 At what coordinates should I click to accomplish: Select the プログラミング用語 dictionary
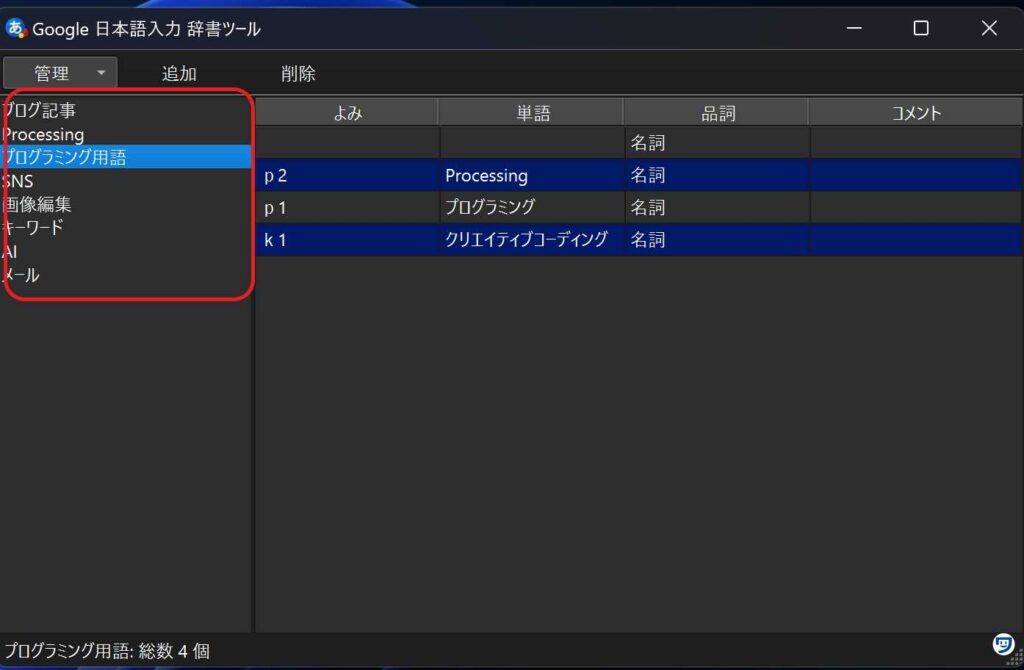click(x=127, y=157)
